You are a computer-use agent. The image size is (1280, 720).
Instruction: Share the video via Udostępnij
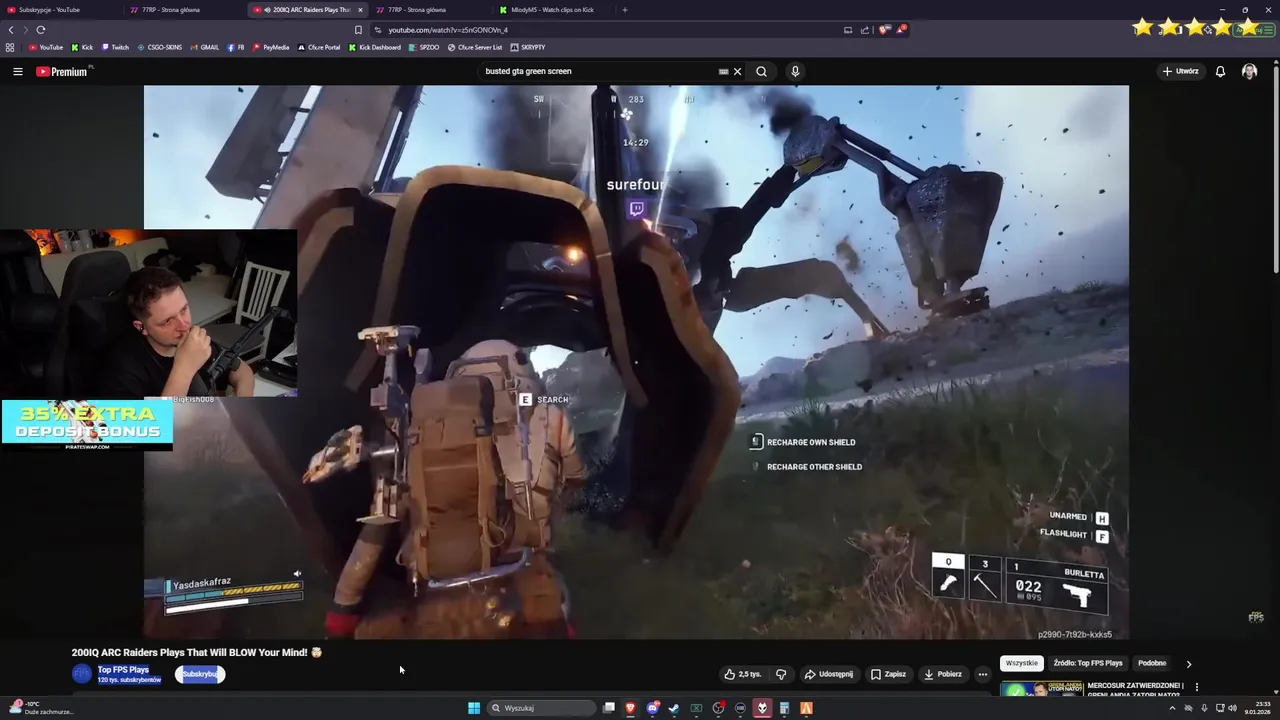829,674
